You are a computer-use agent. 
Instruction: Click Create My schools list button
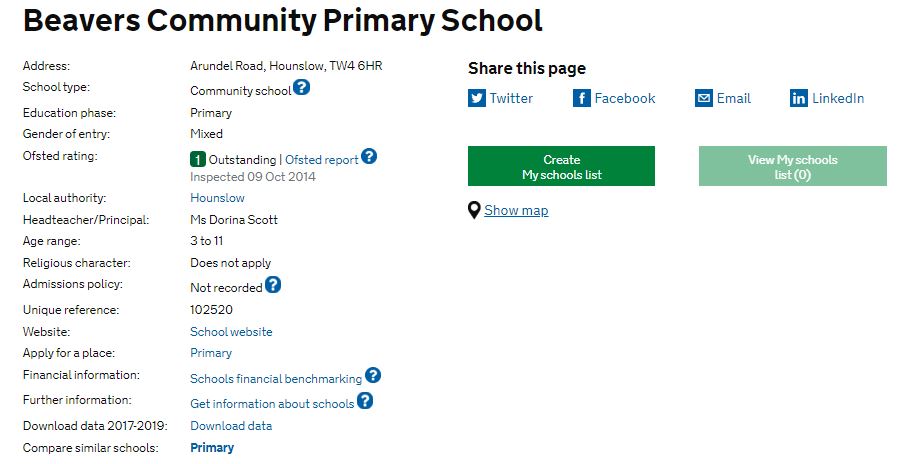point(561,166)
